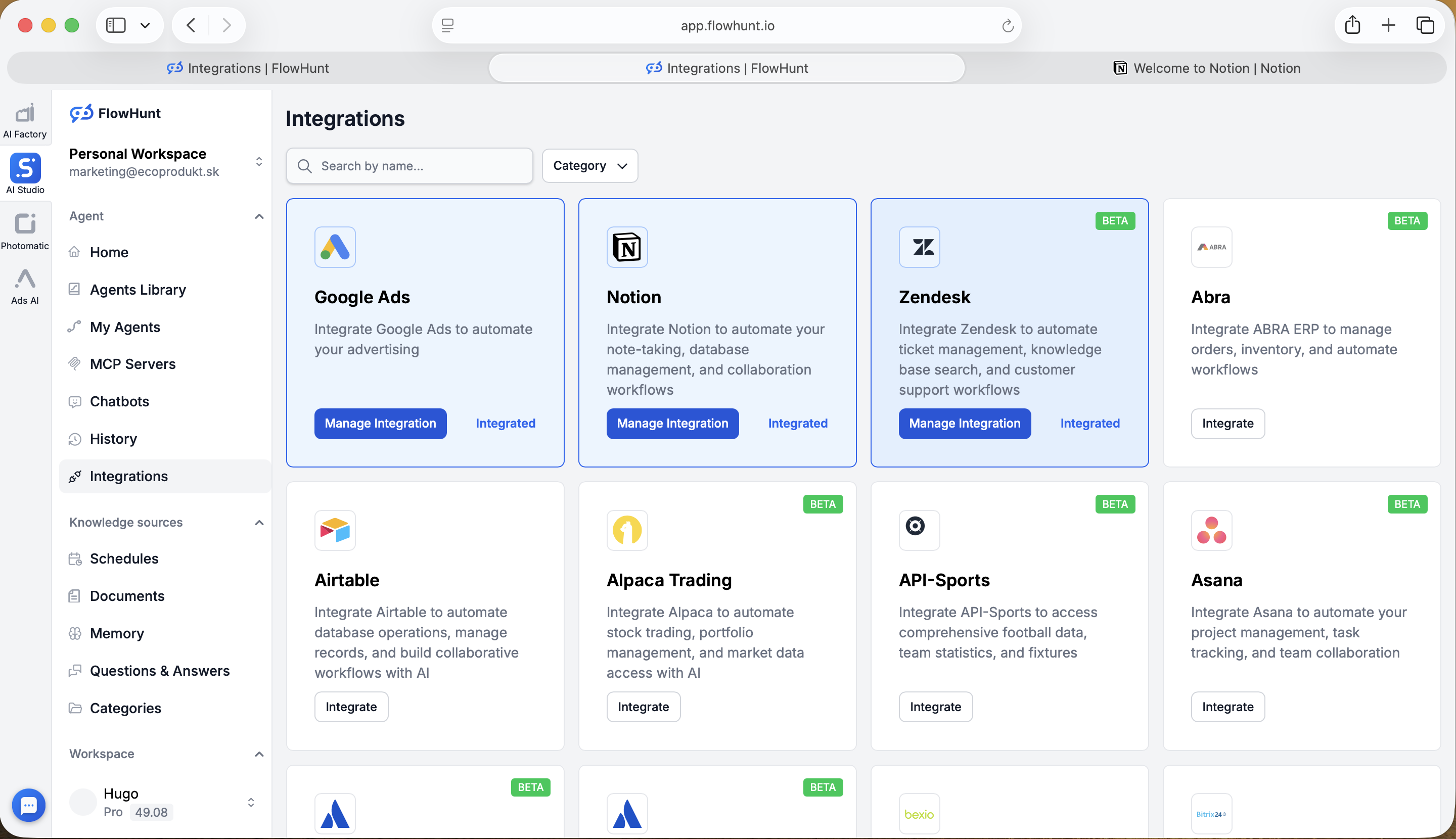Open Chatbots page
Image resolution: width=1456 pixels, height=839 pixels.
tap(164, 402)
